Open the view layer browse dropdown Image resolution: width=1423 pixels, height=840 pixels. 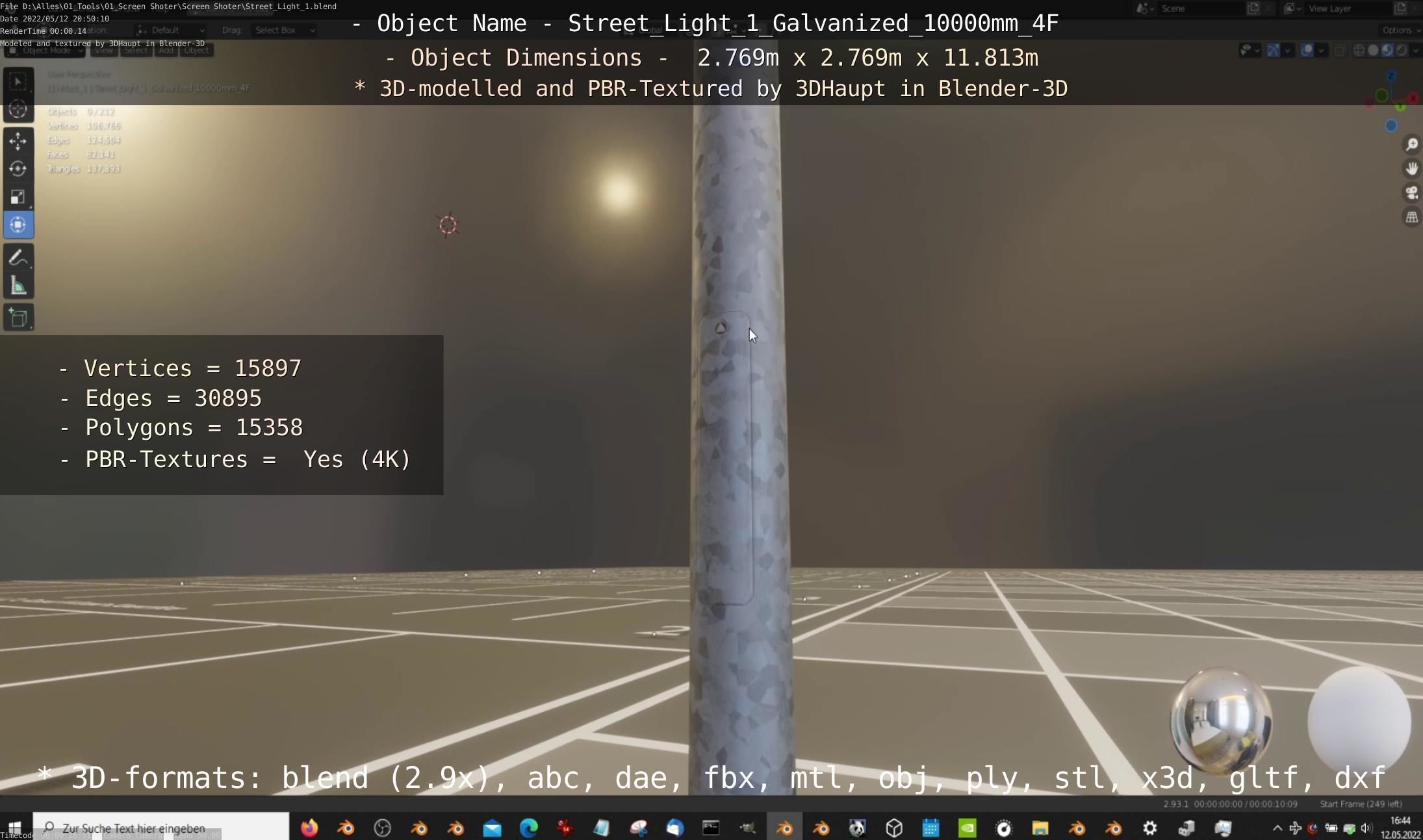[1292, 8]
